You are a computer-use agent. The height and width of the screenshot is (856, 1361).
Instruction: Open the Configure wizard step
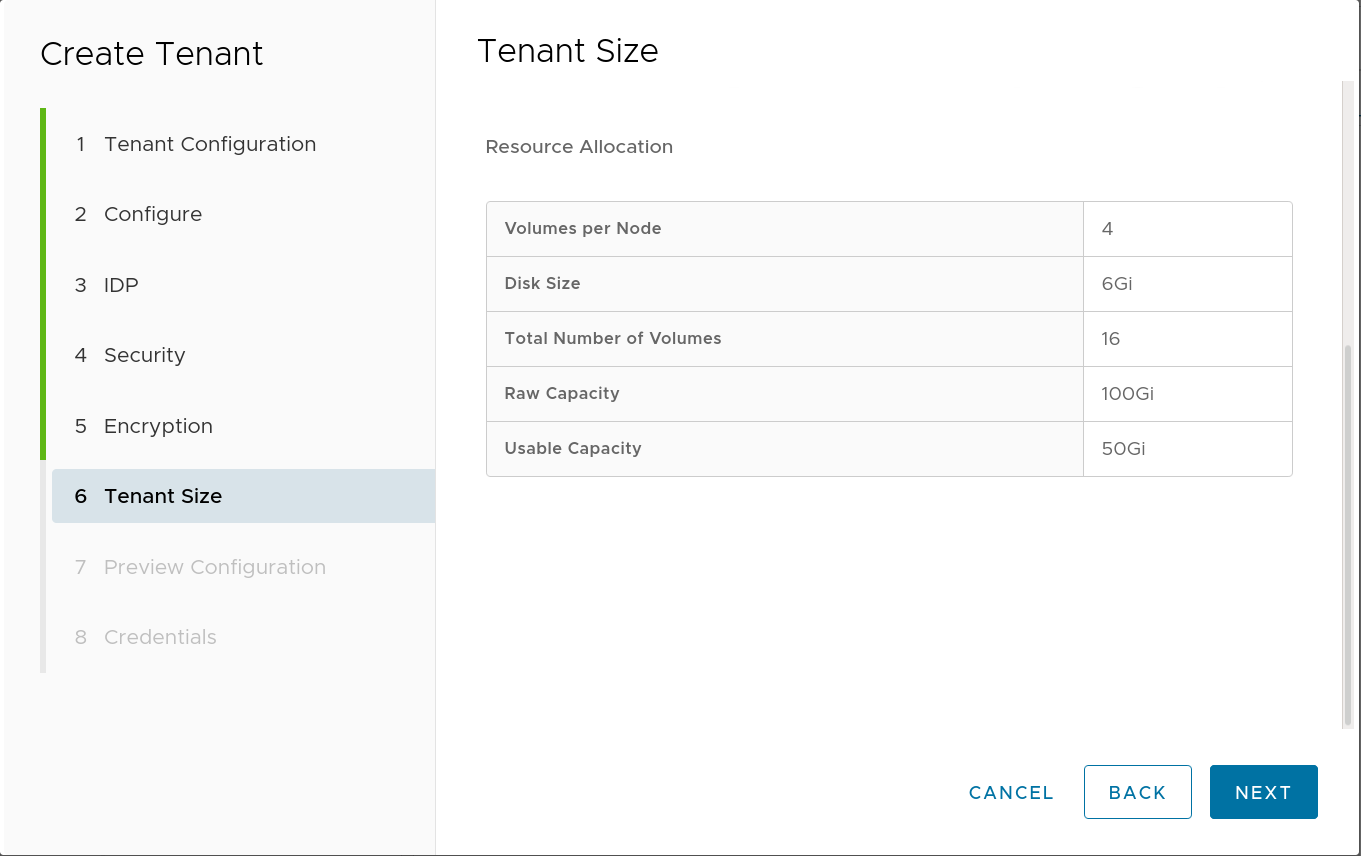pyautogui.click(x=152, y=214)
